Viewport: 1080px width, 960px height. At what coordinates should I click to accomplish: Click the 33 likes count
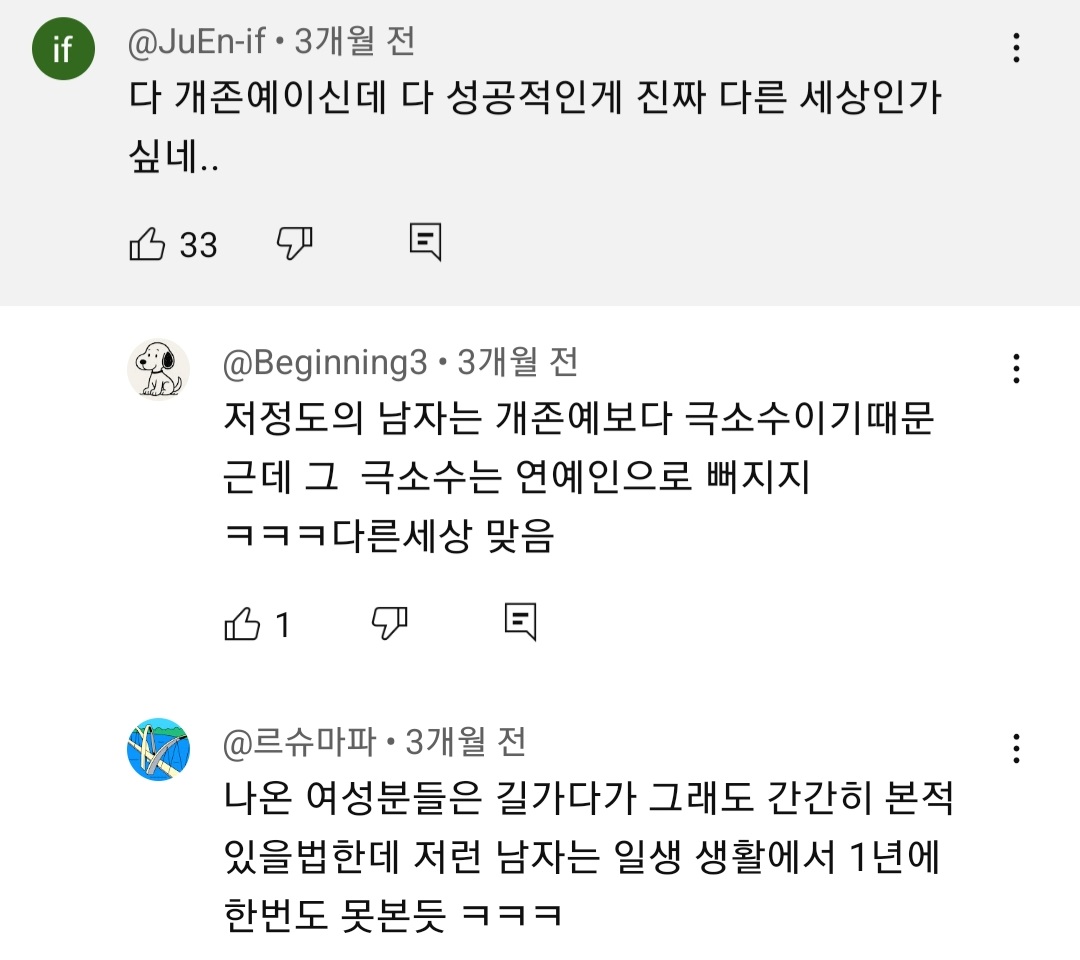click(x=198, y=245)
